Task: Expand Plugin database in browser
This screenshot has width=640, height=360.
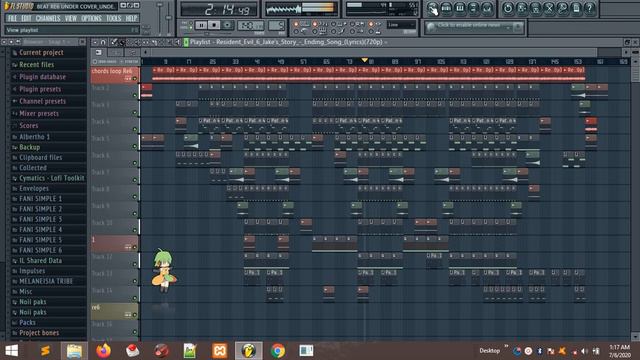Action: pos(42,77)
